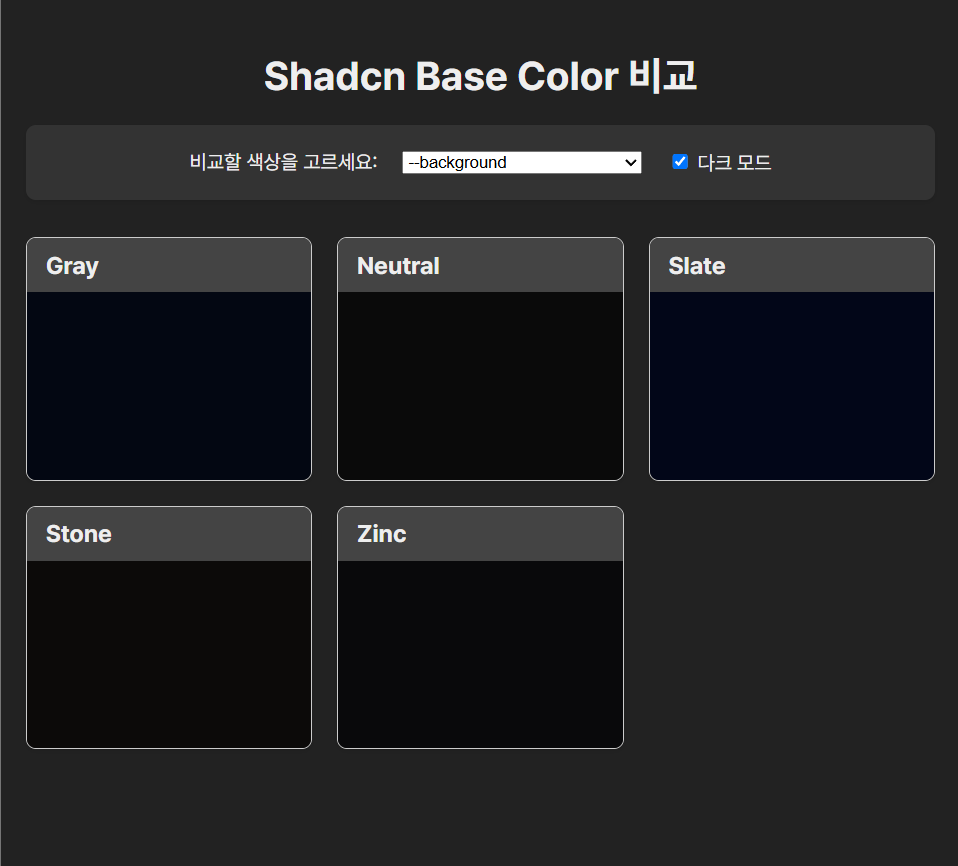958x866 pixels.
Task: Click the Neutral color swatch
Action: point(480,386)
